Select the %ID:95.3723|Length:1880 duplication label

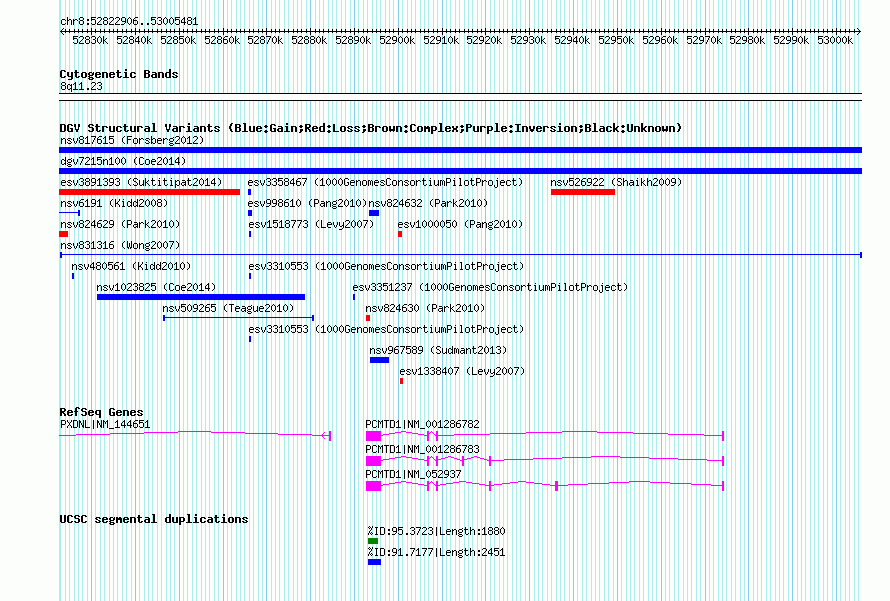[436, 531]
